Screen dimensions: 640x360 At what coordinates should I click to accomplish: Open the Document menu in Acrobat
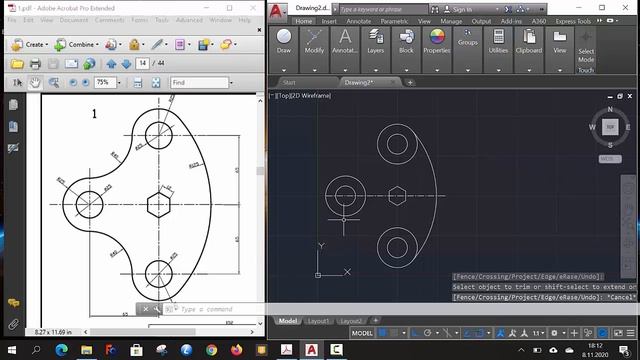[73, 20]
